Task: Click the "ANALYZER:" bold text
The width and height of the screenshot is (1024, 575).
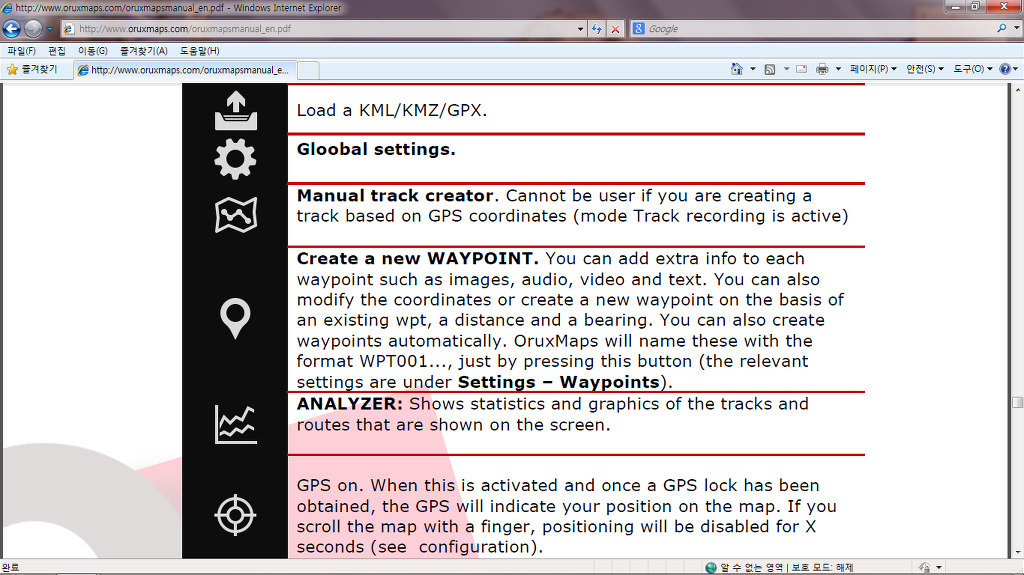Action: coord(350,404)
